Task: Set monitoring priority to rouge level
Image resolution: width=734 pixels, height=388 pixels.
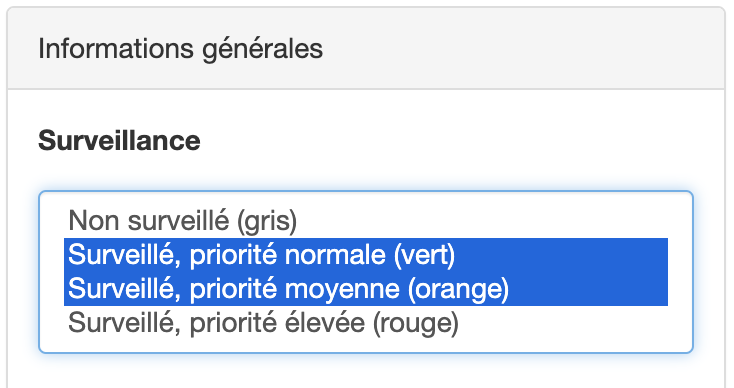Action: point(366,322)
